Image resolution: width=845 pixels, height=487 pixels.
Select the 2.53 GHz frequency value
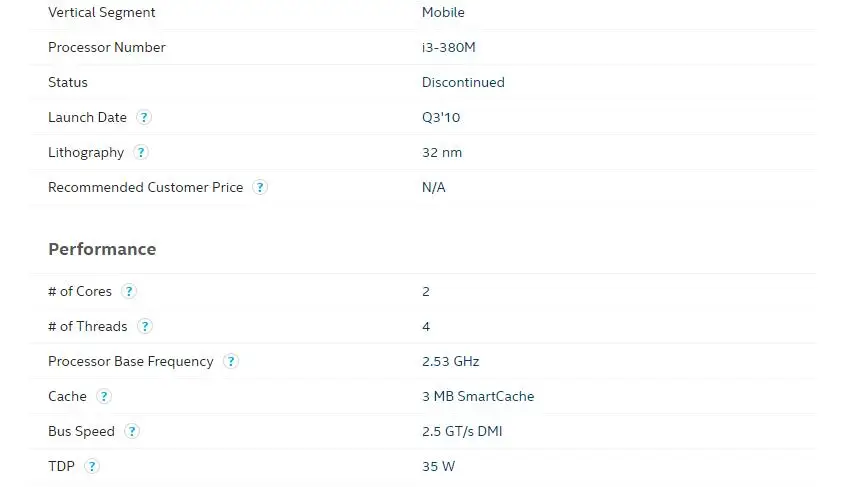(x=451, y=361)
